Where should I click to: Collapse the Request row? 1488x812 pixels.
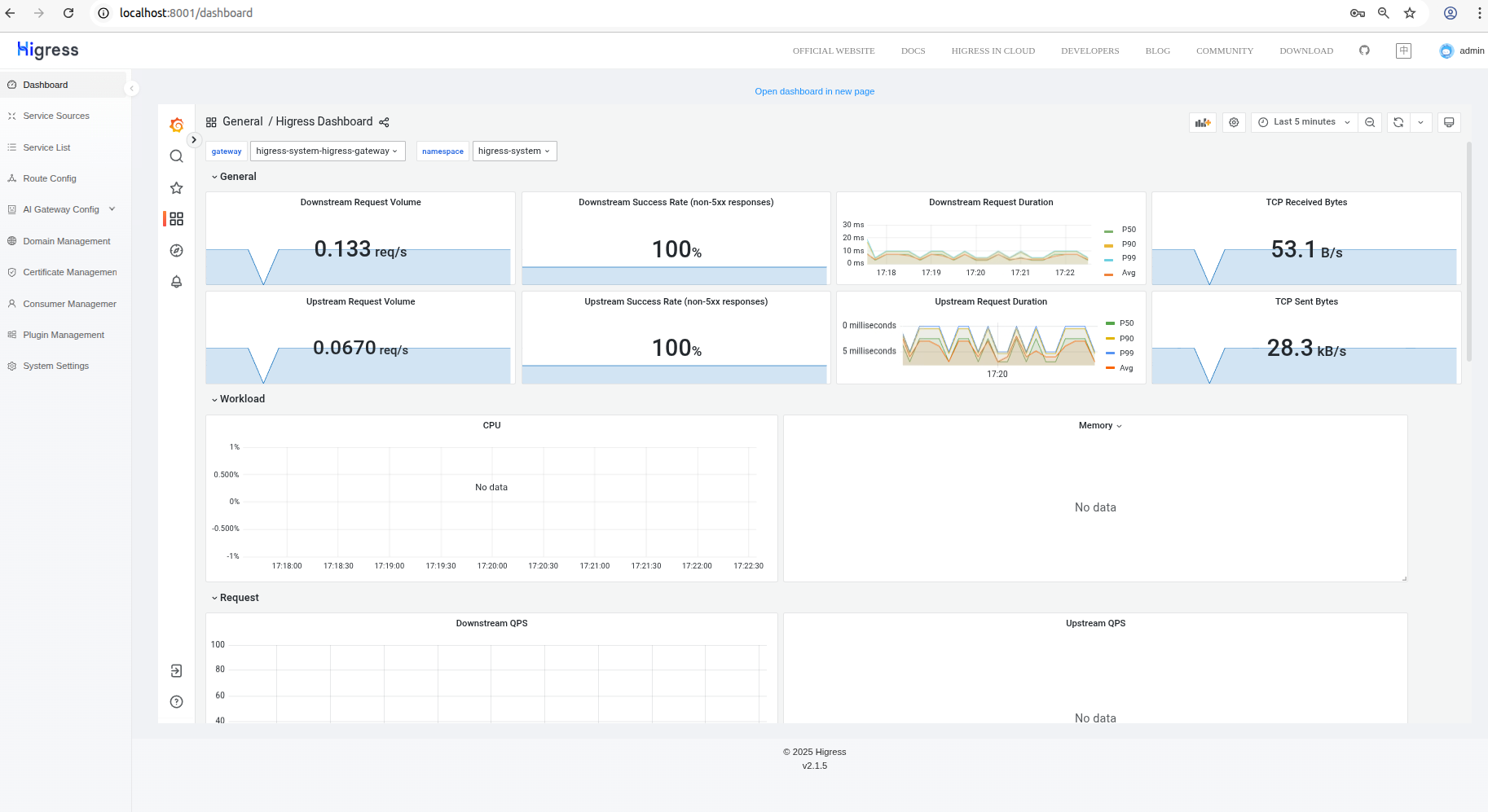pyautogui.click(x=235, y=598)
